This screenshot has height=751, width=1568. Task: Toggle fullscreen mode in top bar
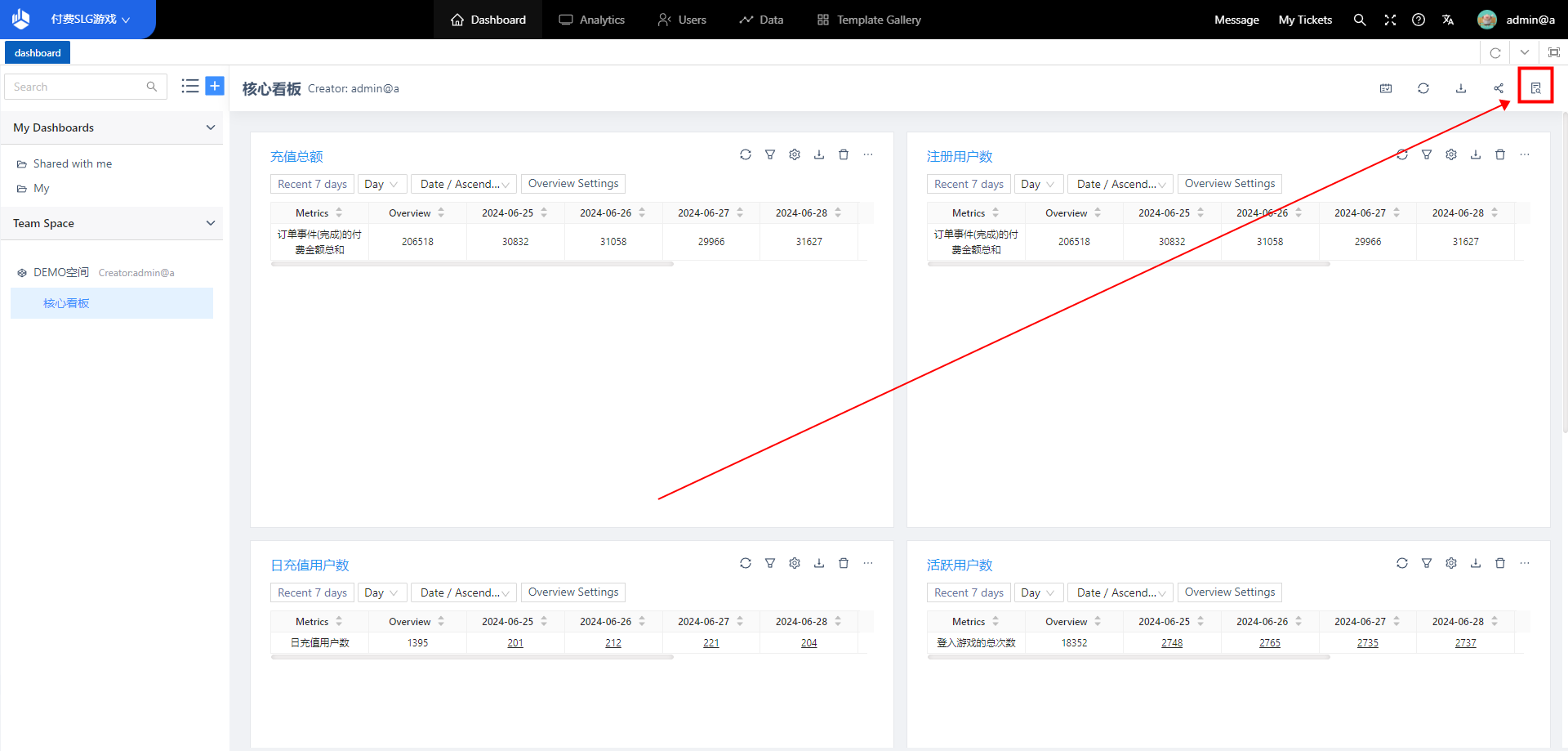[1390, 20]
